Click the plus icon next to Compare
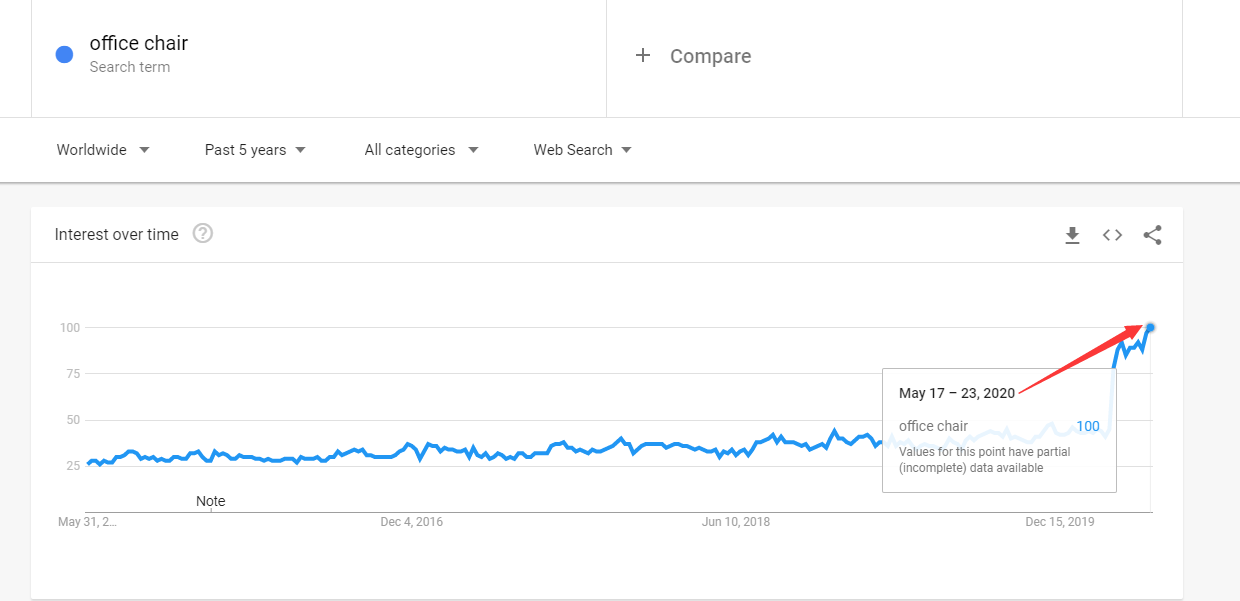This screenshot has height=601, width=1240. click(643, 56)
